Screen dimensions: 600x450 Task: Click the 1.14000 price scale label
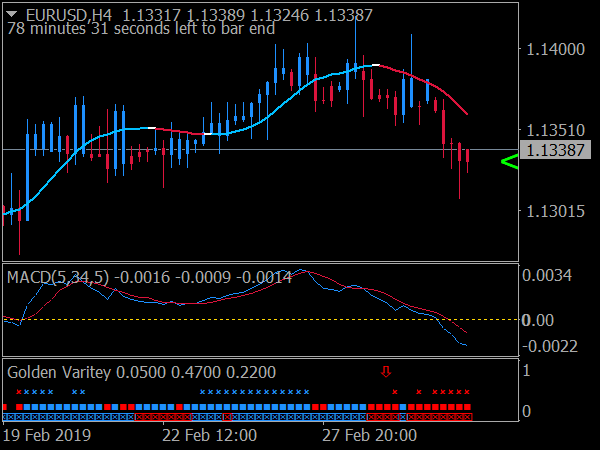(556, 49)
